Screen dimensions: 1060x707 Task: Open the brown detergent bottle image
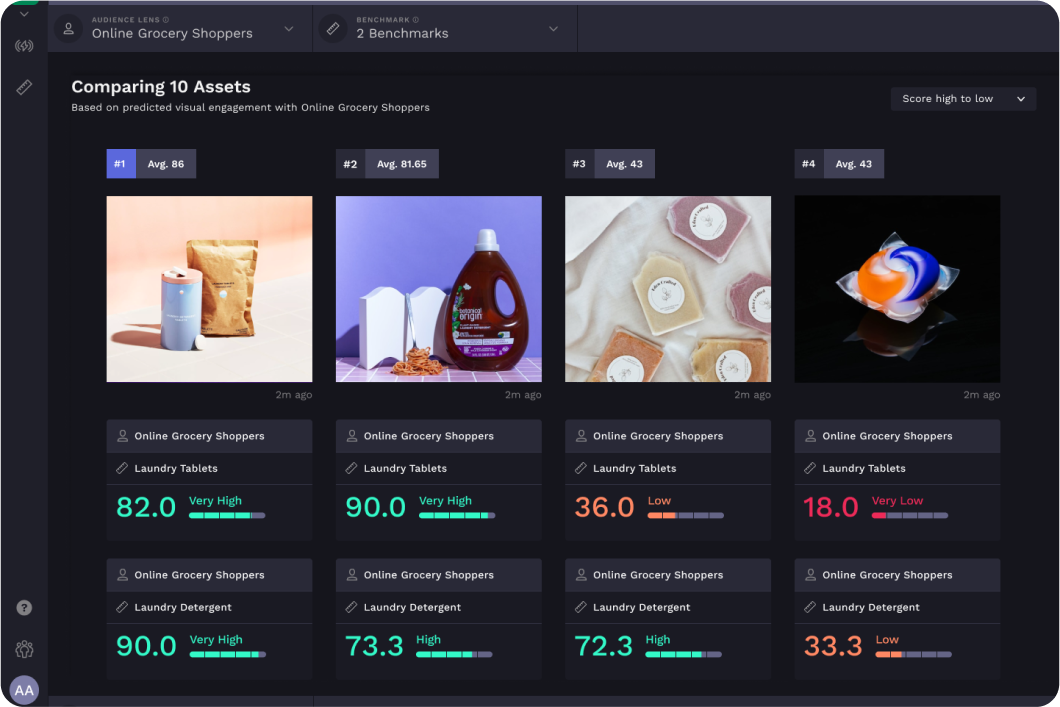tap(438, 289)
